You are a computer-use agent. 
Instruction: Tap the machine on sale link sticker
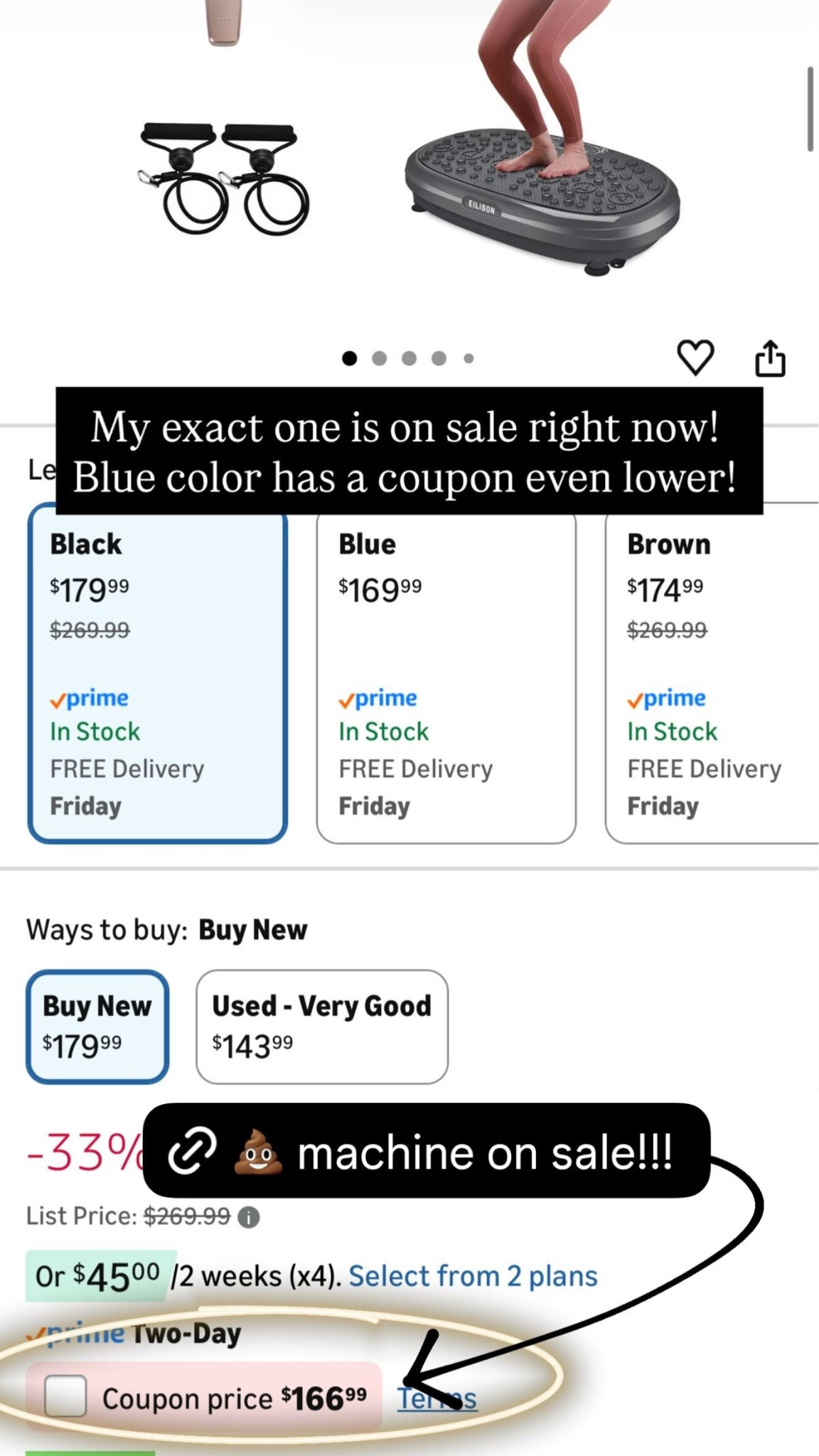[427, 1152]
